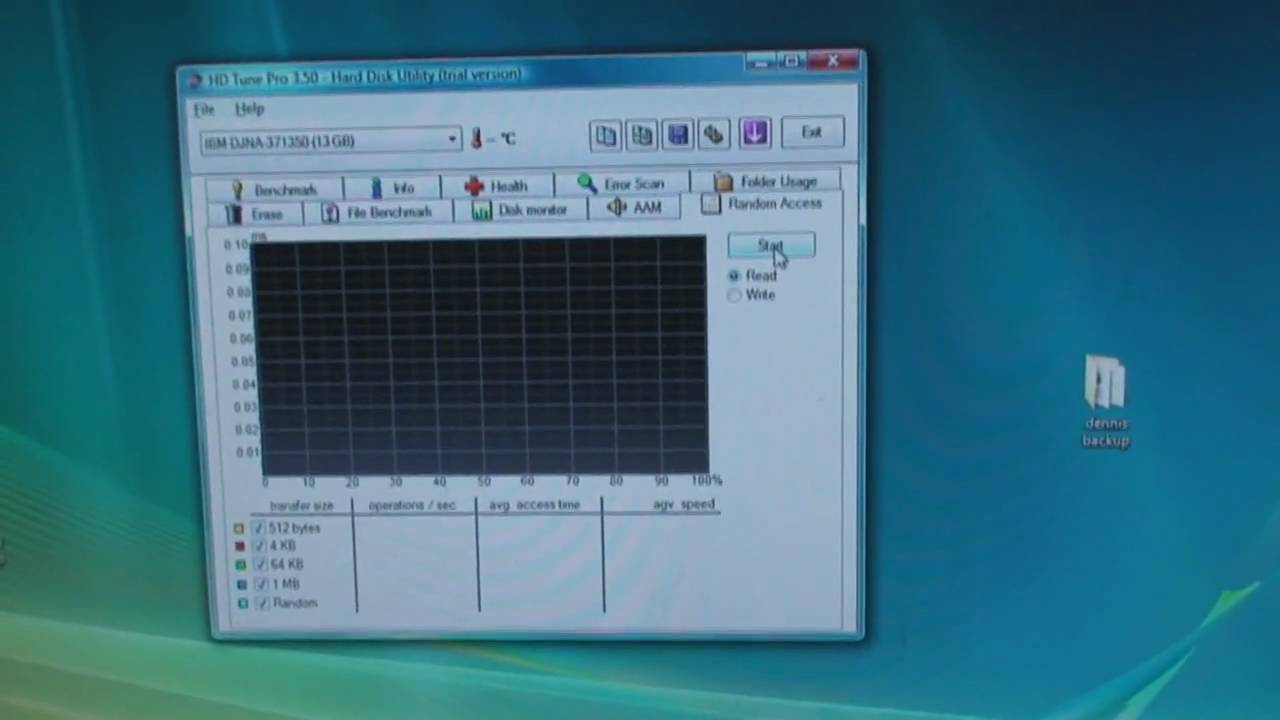The width and height of the screenshot is (1280, 720).
Task: Close the HD Tune Pro window
Action: click(835, 62)
